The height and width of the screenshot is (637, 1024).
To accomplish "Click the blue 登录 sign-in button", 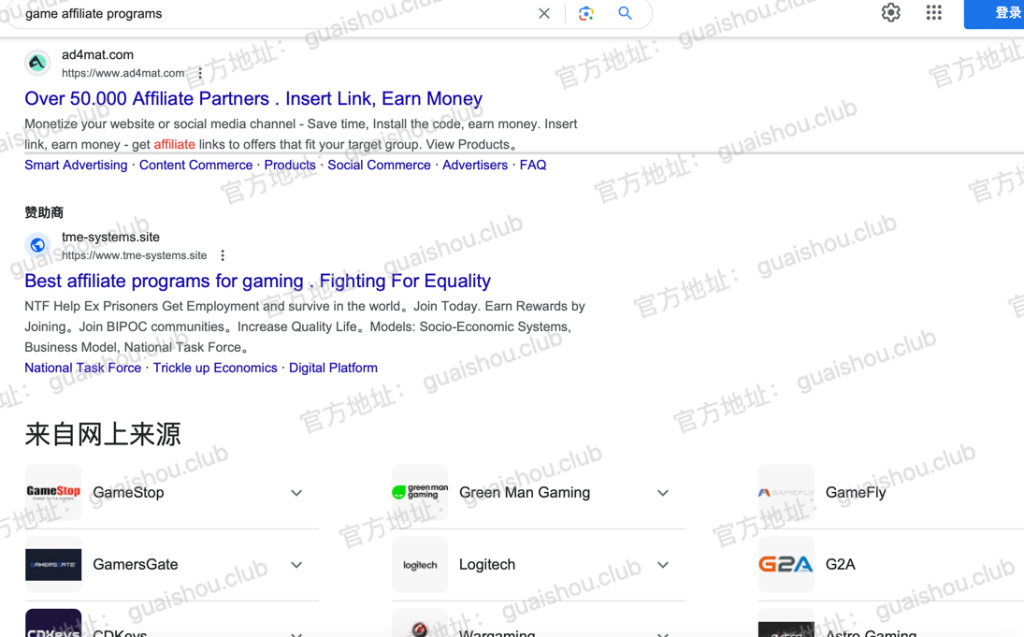I will pyautogui.click(x=994, y=13).
